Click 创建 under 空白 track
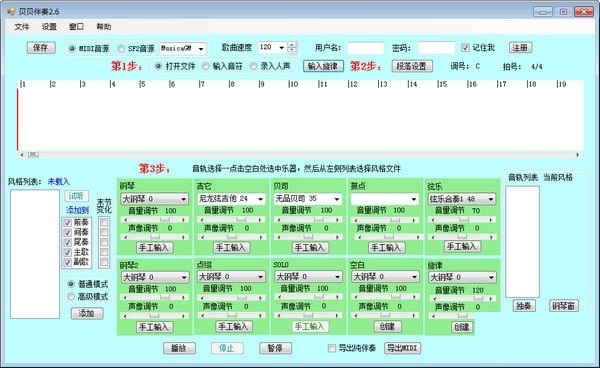Screen dimensions: 600x368 tap(387, 326)
